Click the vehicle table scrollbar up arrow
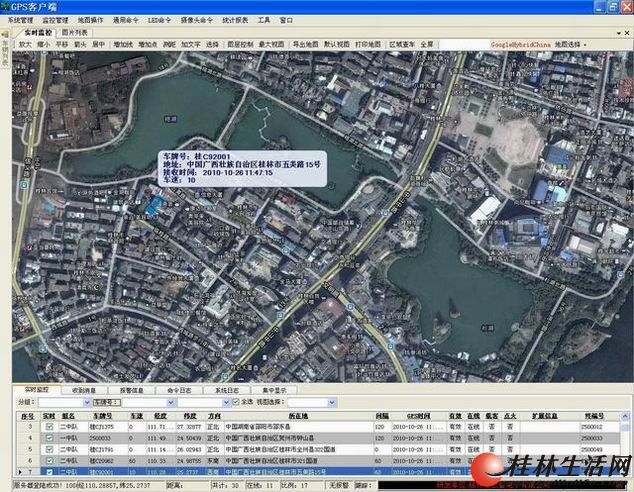The height and width of the screenshot is (492, 634). pyautogui.click(x=625, y=416)
